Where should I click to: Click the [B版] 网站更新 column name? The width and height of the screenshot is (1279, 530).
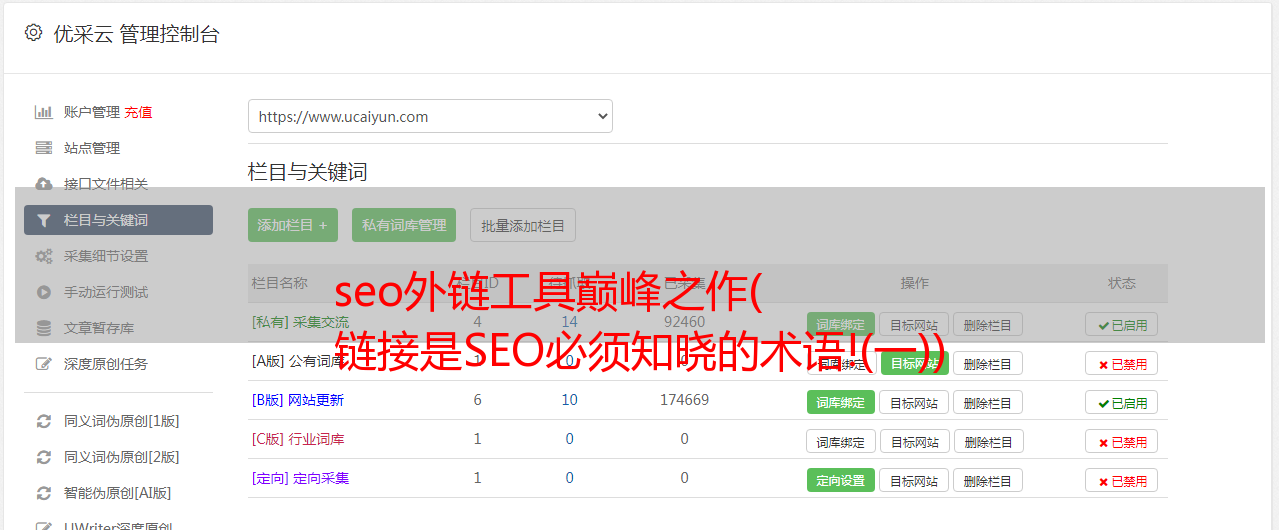pyautogui.click(x=297, y=400)
